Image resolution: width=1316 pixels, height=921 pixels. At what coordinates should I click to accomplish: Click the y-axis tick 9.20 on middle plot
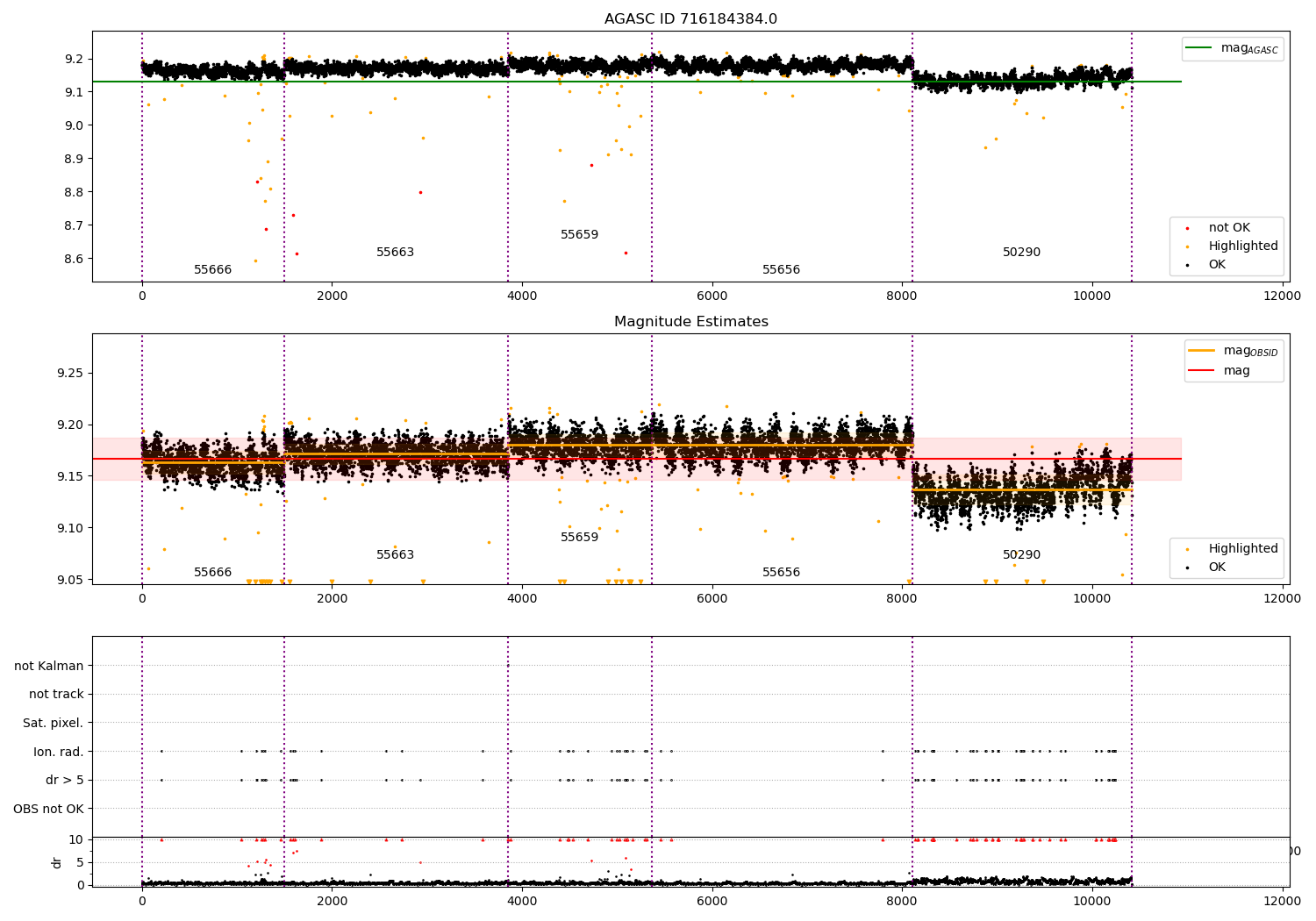[x=70, y=425]
